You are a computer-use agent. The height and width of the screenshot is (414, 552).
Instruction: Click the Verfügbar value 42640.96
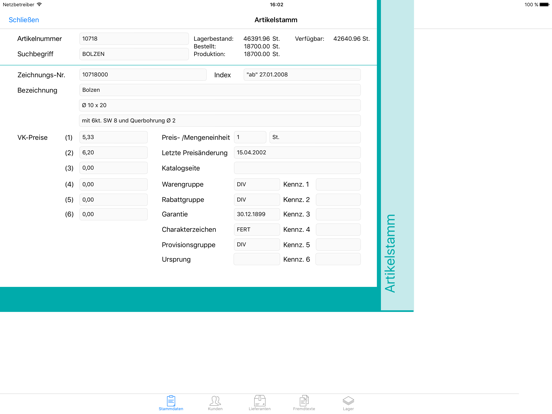pyautogui.click(x=351, y=39)
